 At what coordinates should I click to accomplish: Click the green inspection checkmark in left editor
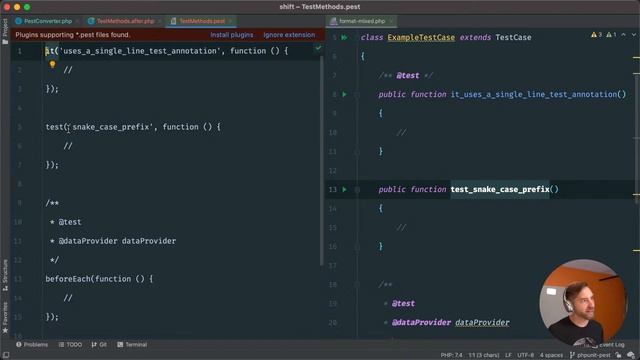(318, 48)
